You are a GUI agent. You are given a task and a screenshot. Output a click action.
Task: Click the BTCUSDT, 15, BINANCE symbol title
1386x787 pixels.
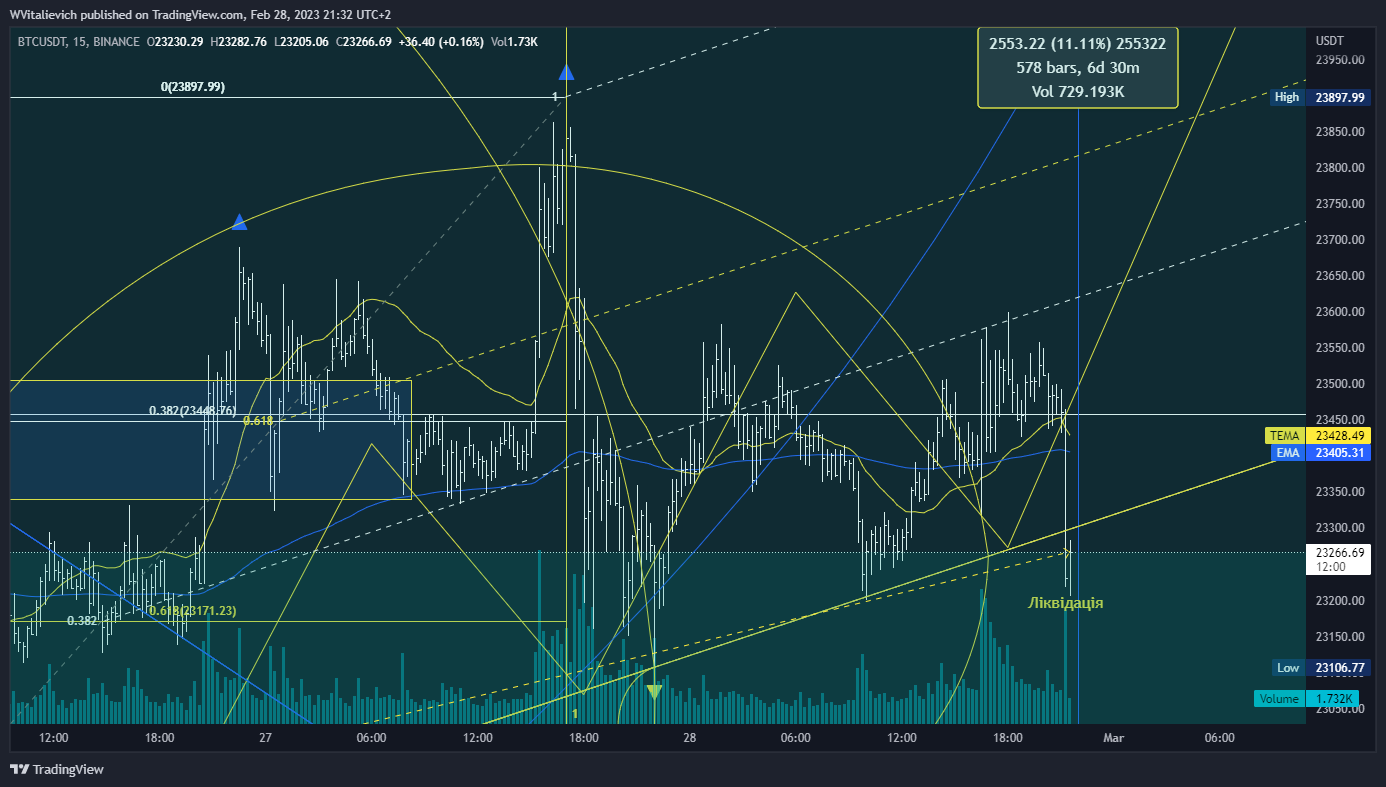tap(78, 42)
